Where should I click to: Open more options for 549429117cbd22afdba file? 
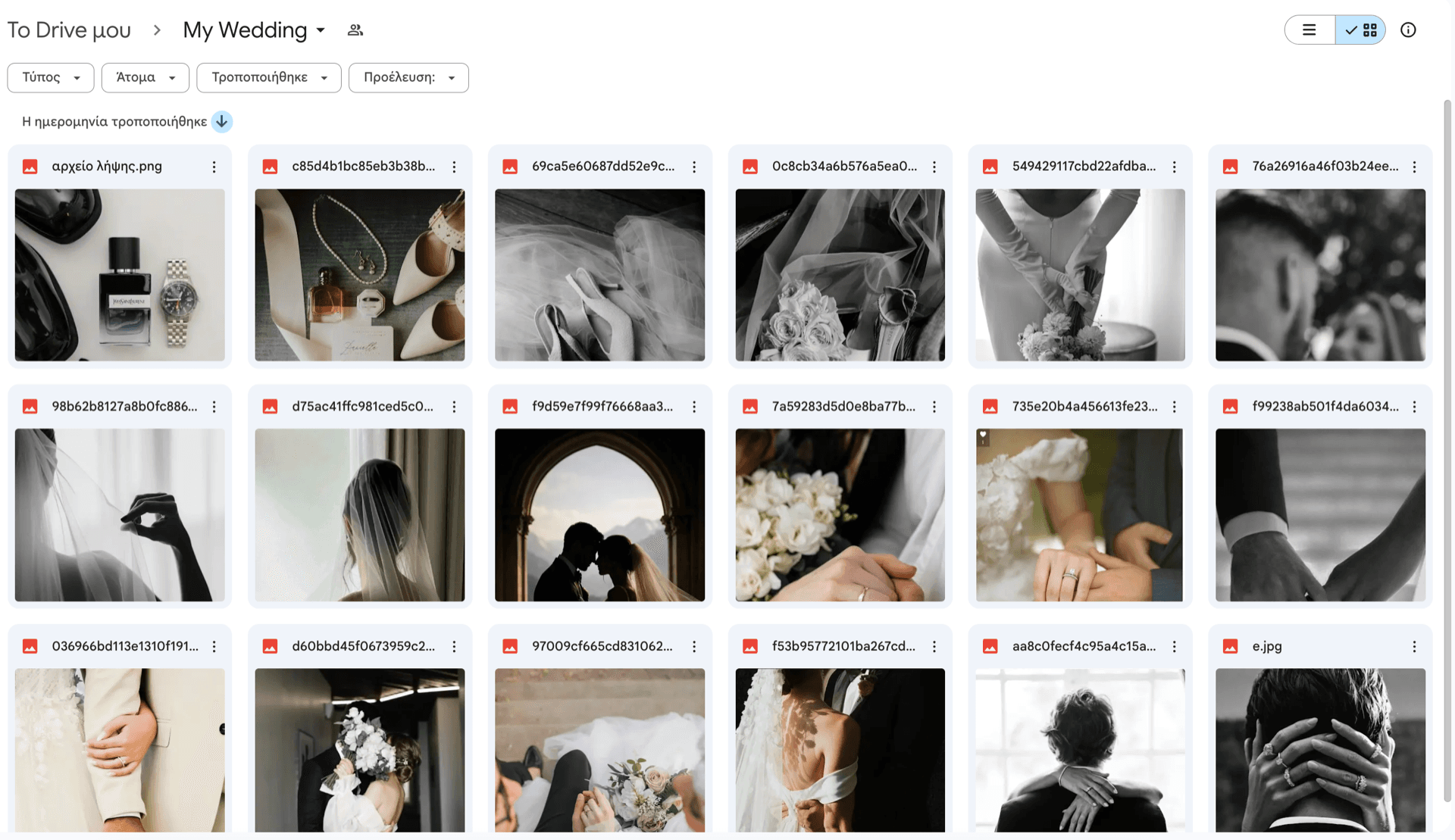click(1175, 167)
